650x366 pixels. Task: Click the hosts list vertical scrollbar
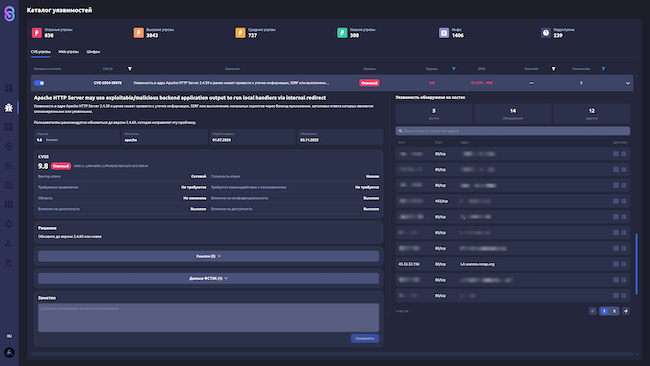coord(636,264)
